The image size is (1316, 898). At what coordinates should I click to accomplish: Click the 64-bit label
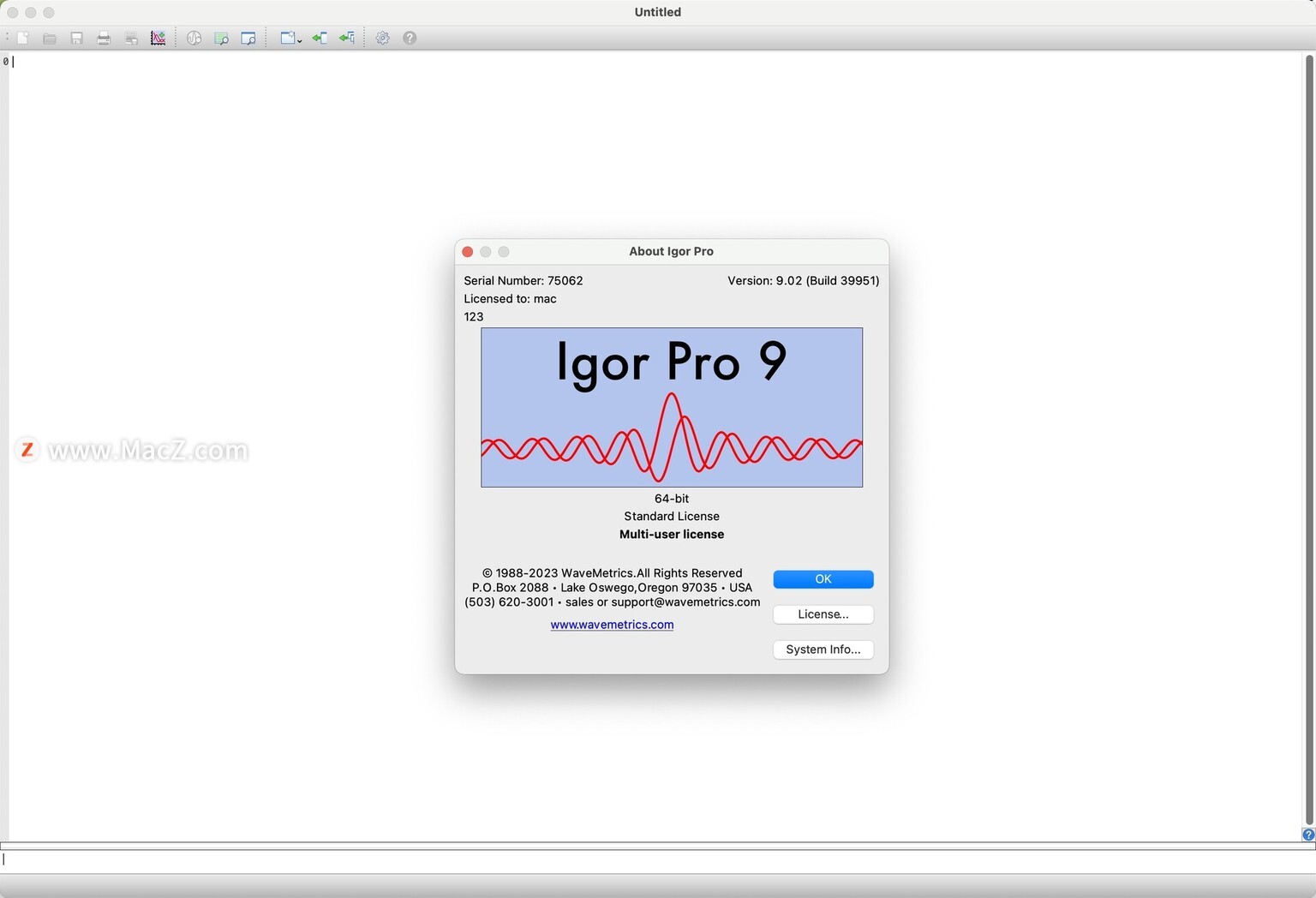pyautogui.click(x=672, y=499)
